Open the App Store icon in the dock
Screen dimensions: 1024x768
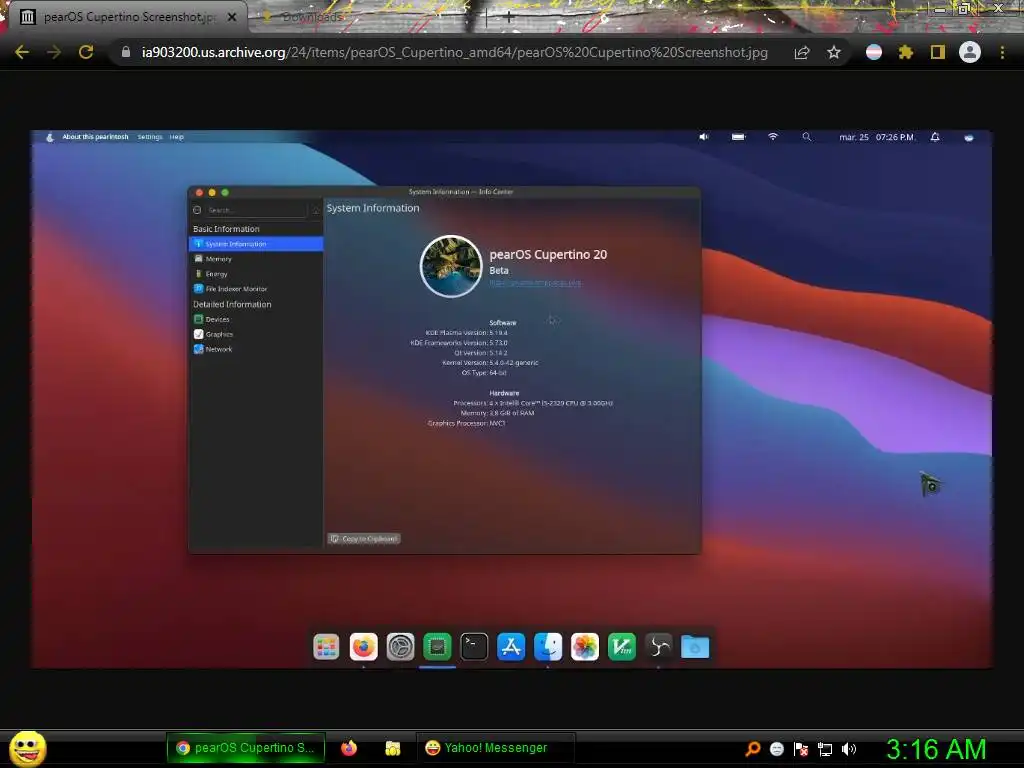coord(511,647)
